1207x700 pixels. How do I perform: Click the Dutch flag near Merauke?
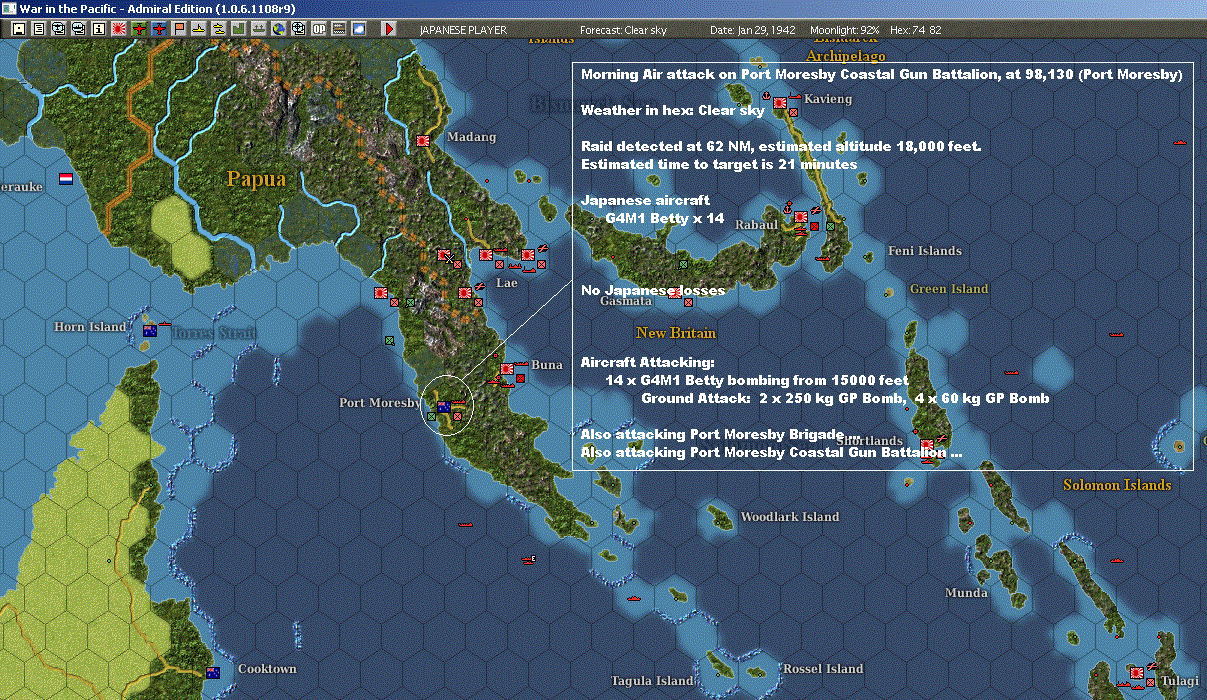click(66, 179)
